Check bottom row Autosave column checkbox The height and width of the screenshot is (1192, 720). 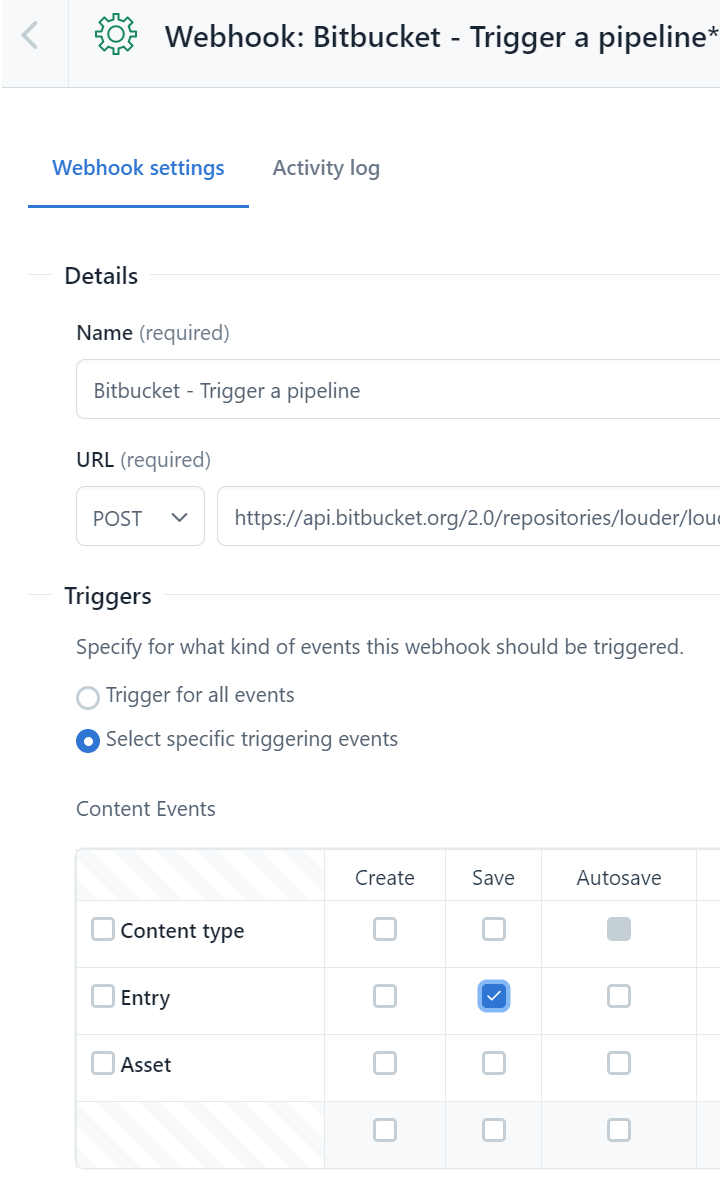pos(619,1130)
